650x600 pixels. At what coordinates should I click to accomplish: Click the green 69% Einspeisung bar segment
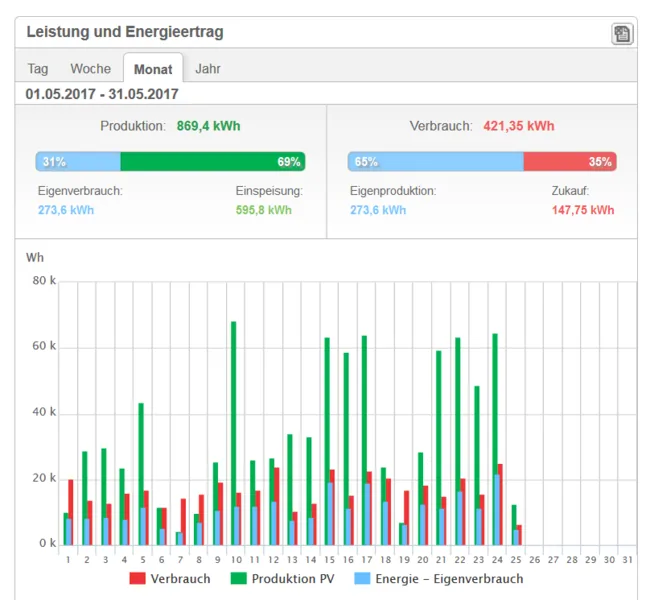[213, 162]
